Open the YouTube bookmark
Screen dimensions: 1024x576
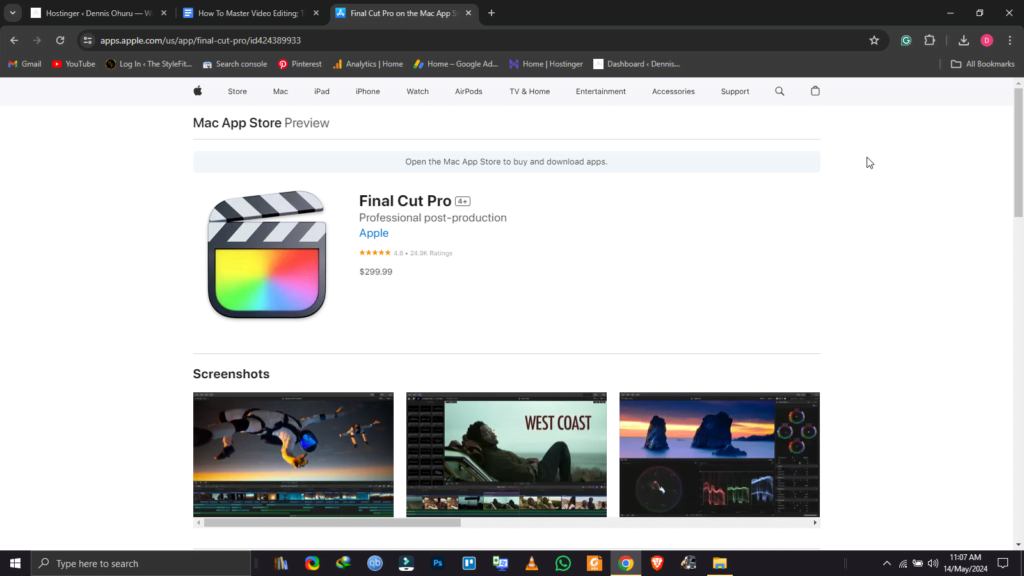[74, 64]
